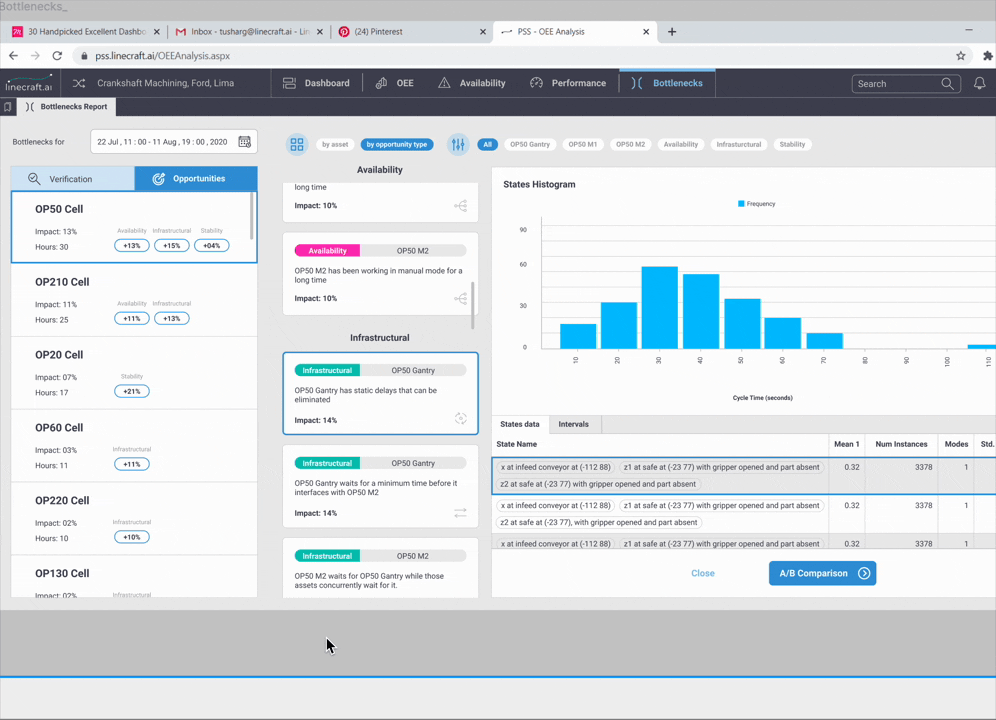996x720 pixels.
Task: Switch to the Intervals tab
Action: (x=574, y=425)
